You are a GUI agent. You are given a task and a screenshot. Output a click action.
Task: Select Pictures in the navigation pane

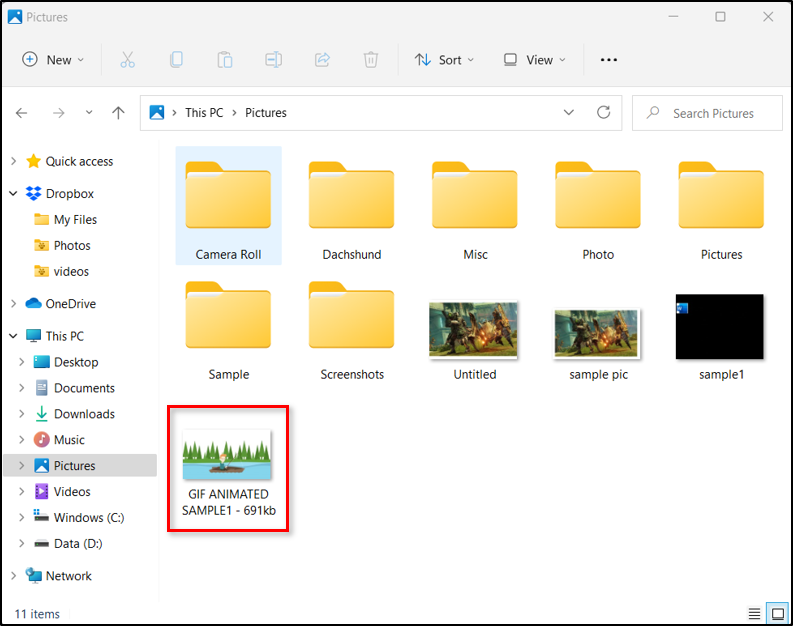pos(80,465)
